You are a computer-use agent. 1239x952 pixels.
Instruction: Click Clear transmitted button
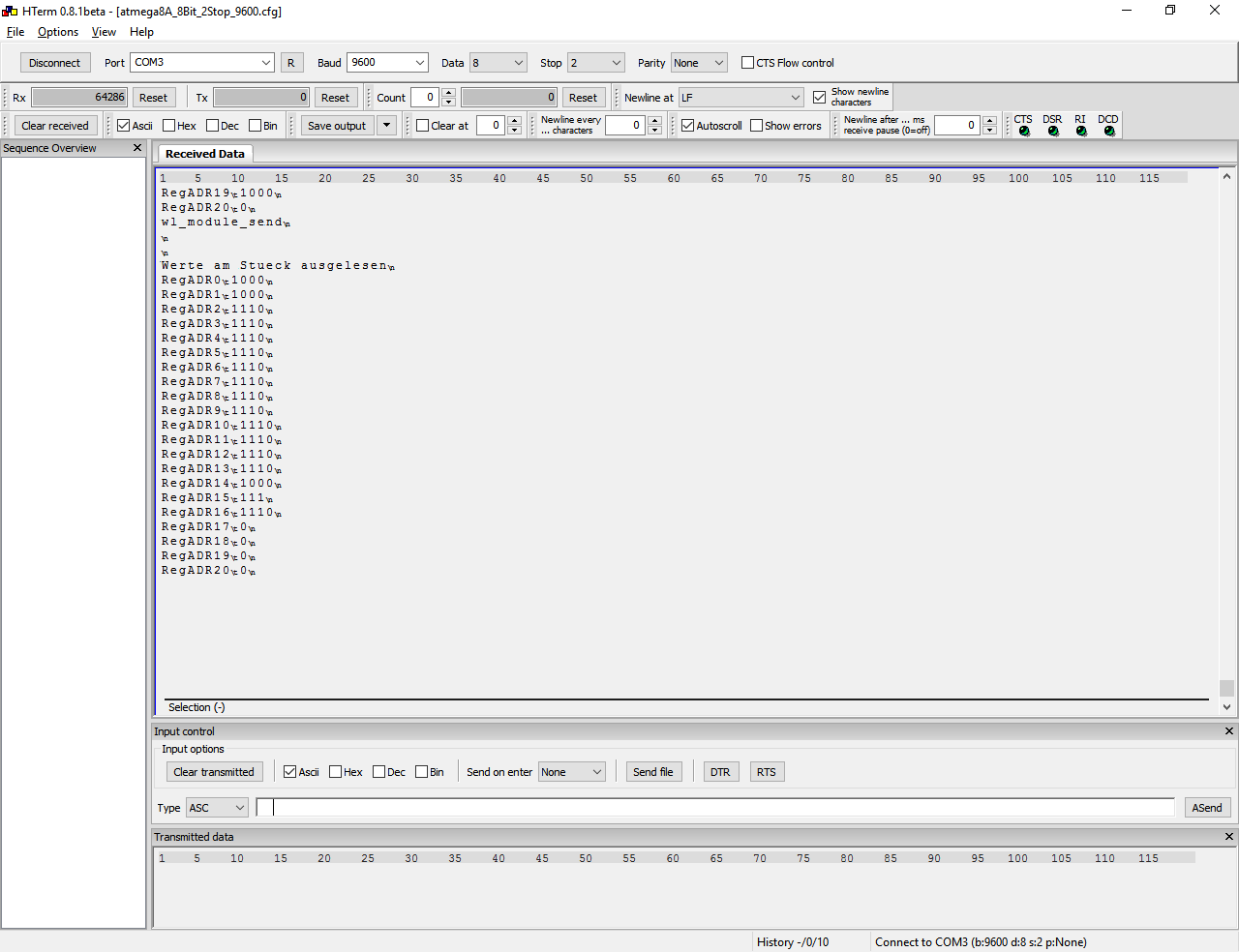214,772
